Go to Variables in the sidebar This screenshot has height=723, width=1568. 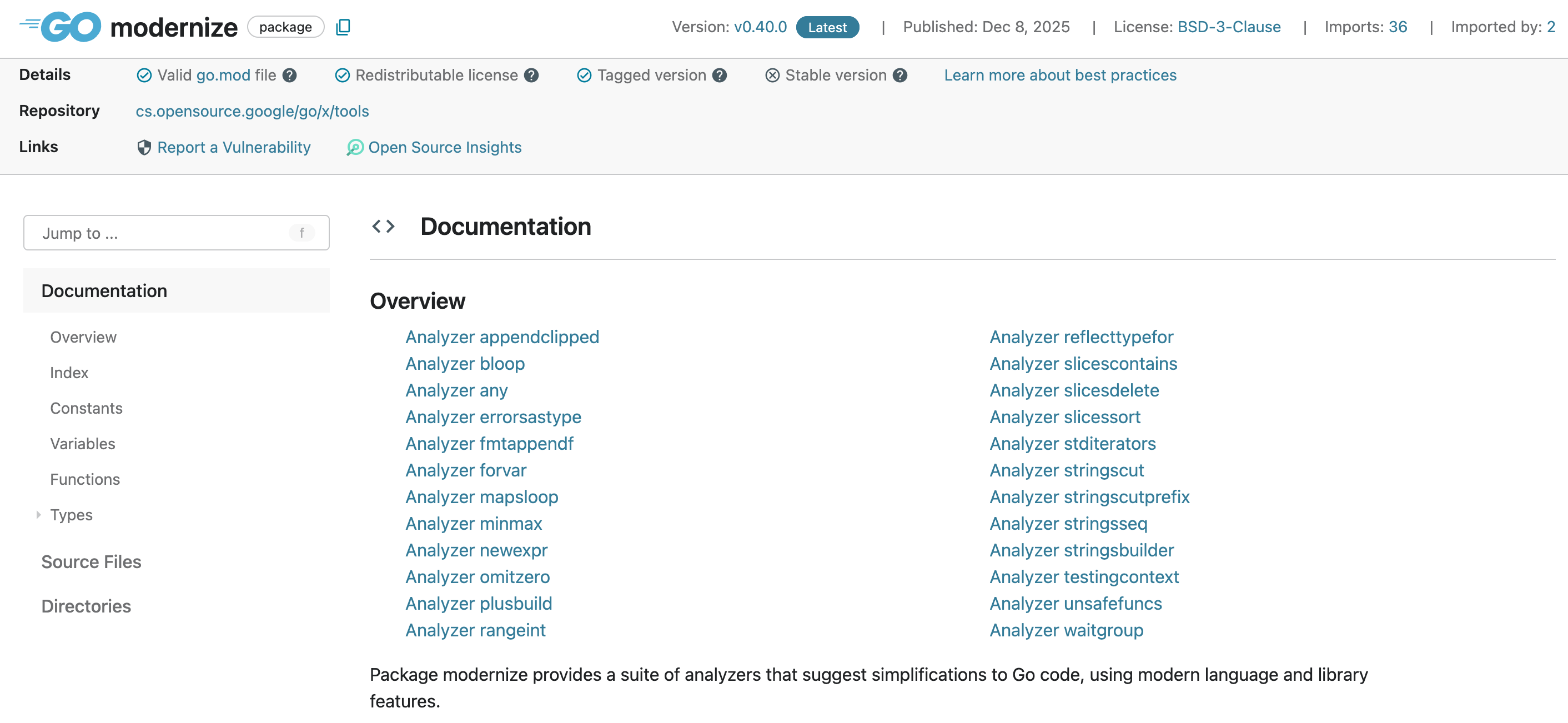tap(83, 444)
